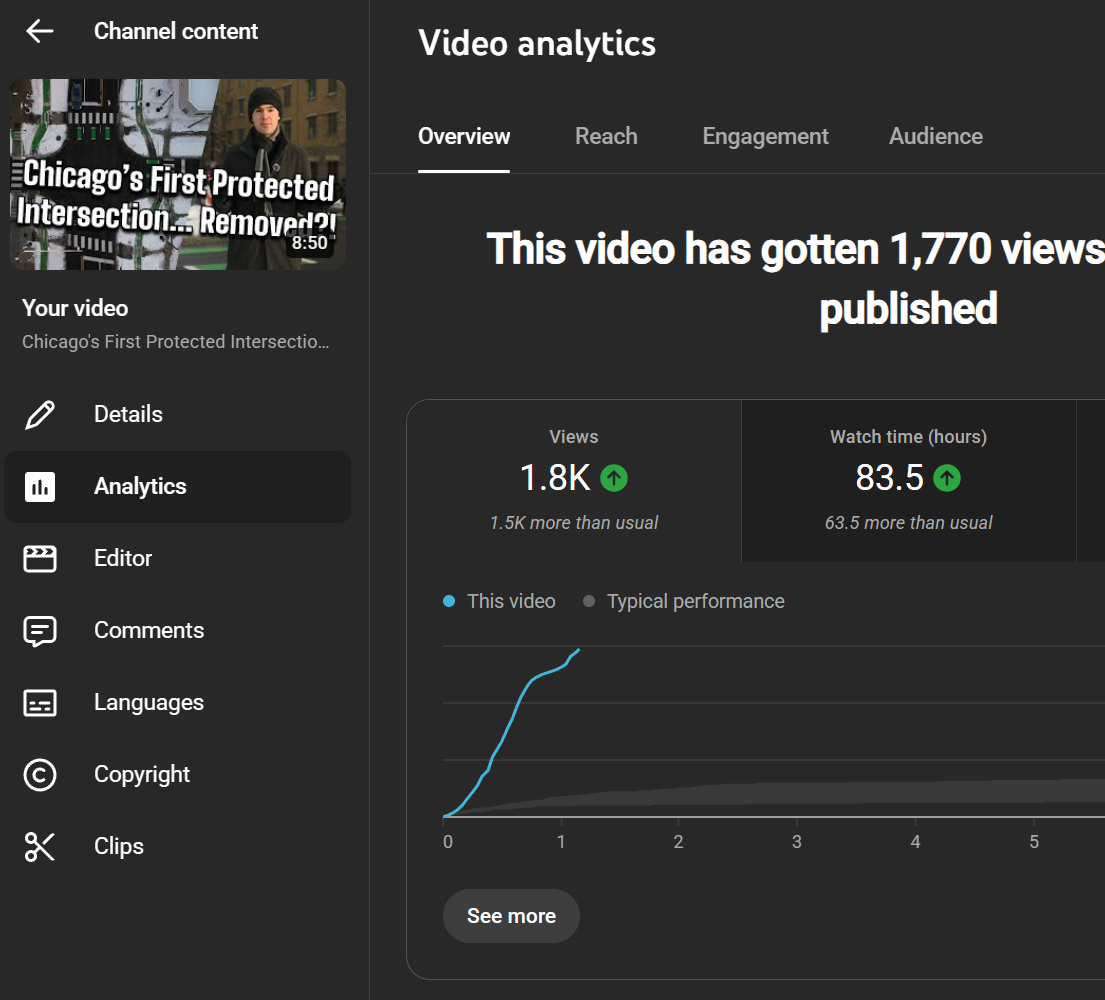Click the Copyright circle icon
Viewport: 1105px width, 1000px height.
(40, 775)
